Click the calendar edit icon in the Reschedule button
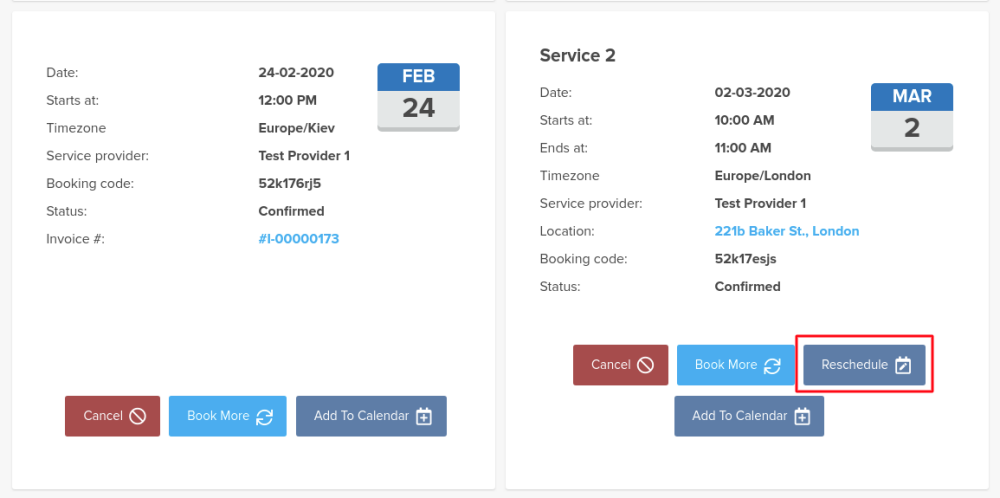The height and width of the screenshot is (498, 1000). 903,365
